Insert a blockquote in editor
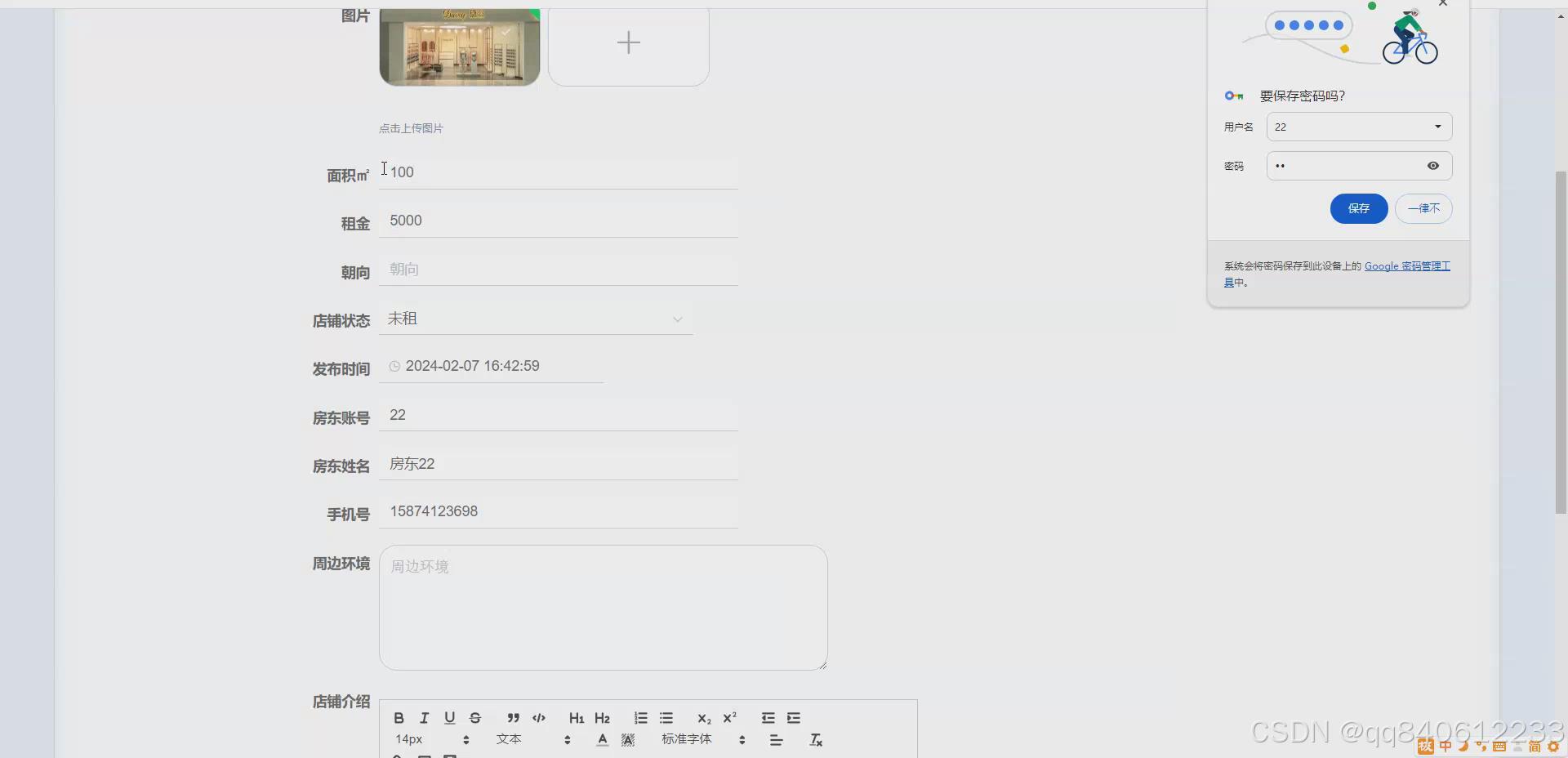Image resolution: width=1568 pixels, height=758 pixels. [513, 718]
